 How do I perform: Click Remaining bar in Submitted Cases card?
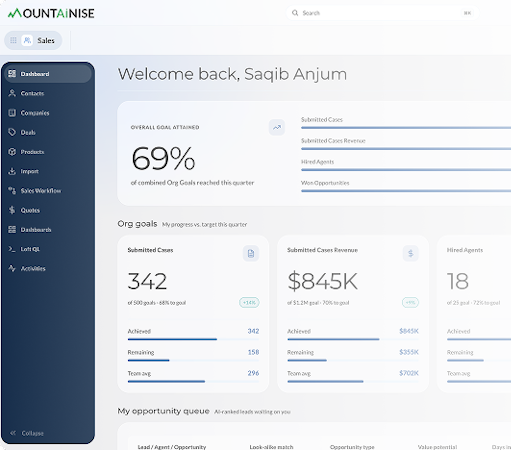[193, 360]
